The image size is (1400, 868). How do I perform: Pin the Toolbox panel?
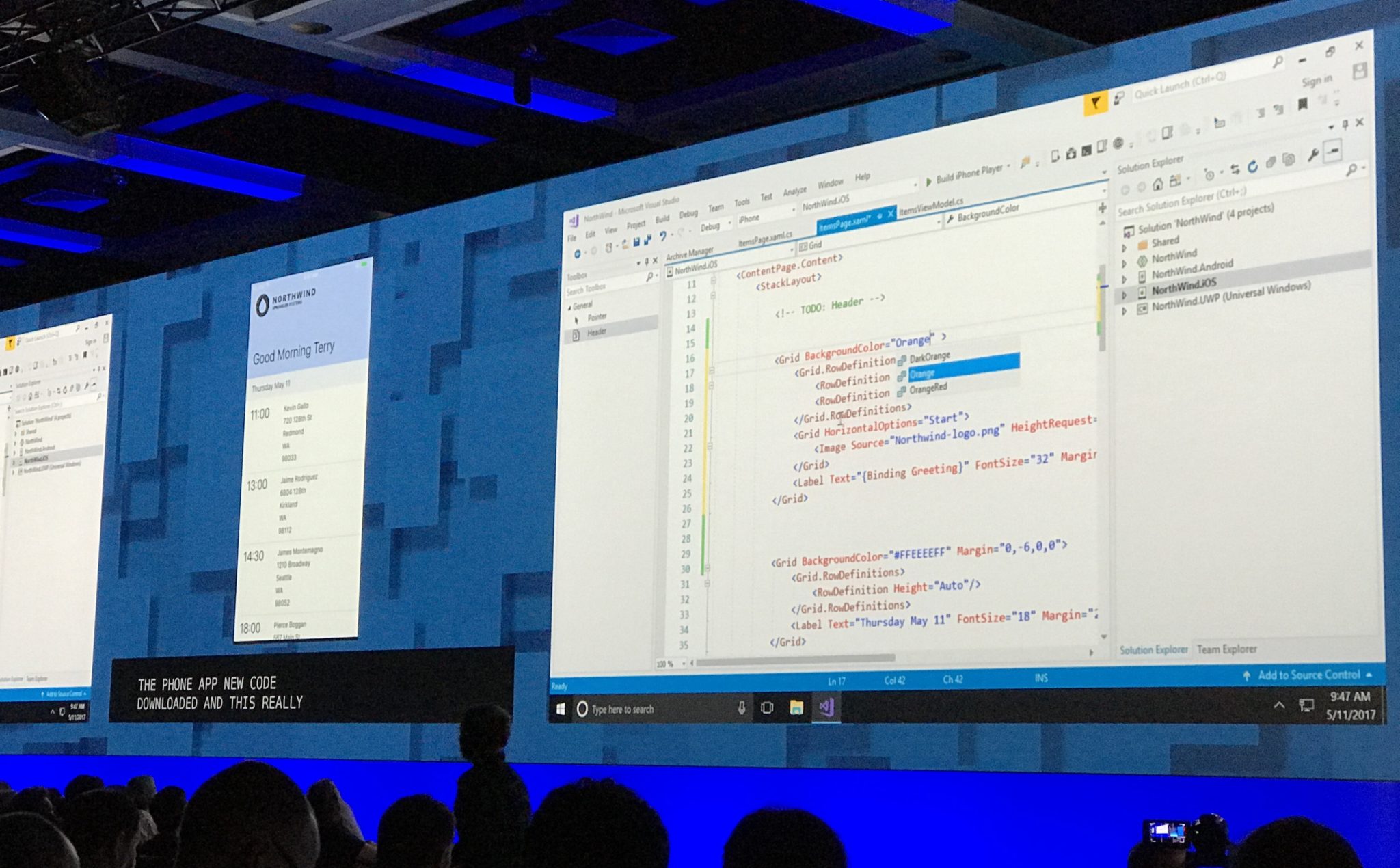coord(646,262)
